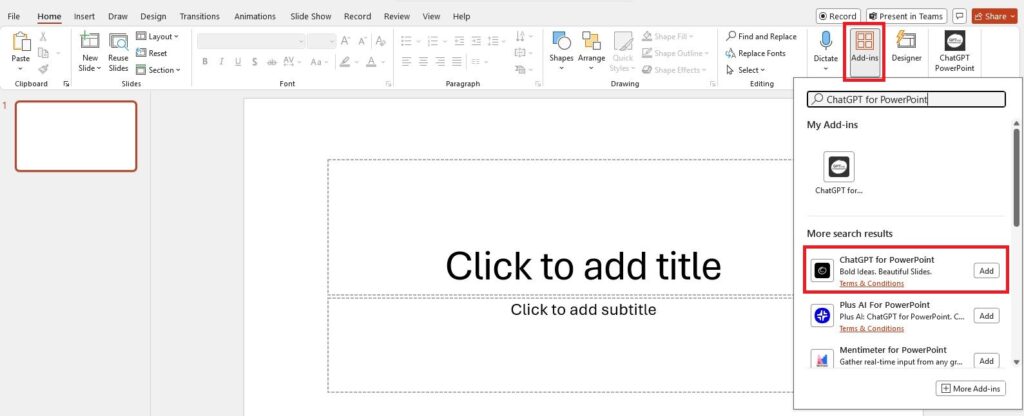Expand the Section dropdown

point(158,70)
